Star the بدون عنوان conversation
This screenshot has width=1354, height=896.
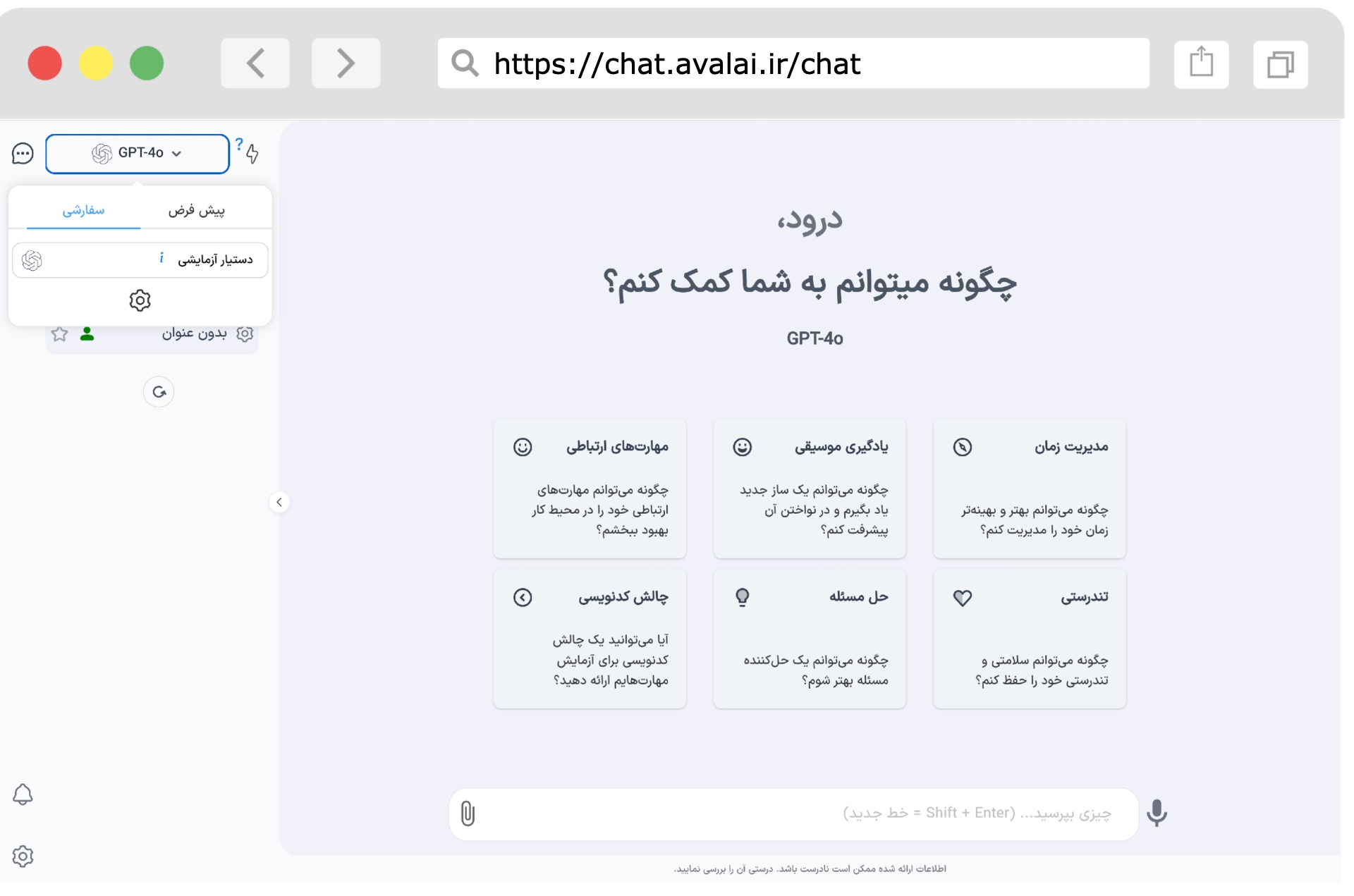point(60,334)
